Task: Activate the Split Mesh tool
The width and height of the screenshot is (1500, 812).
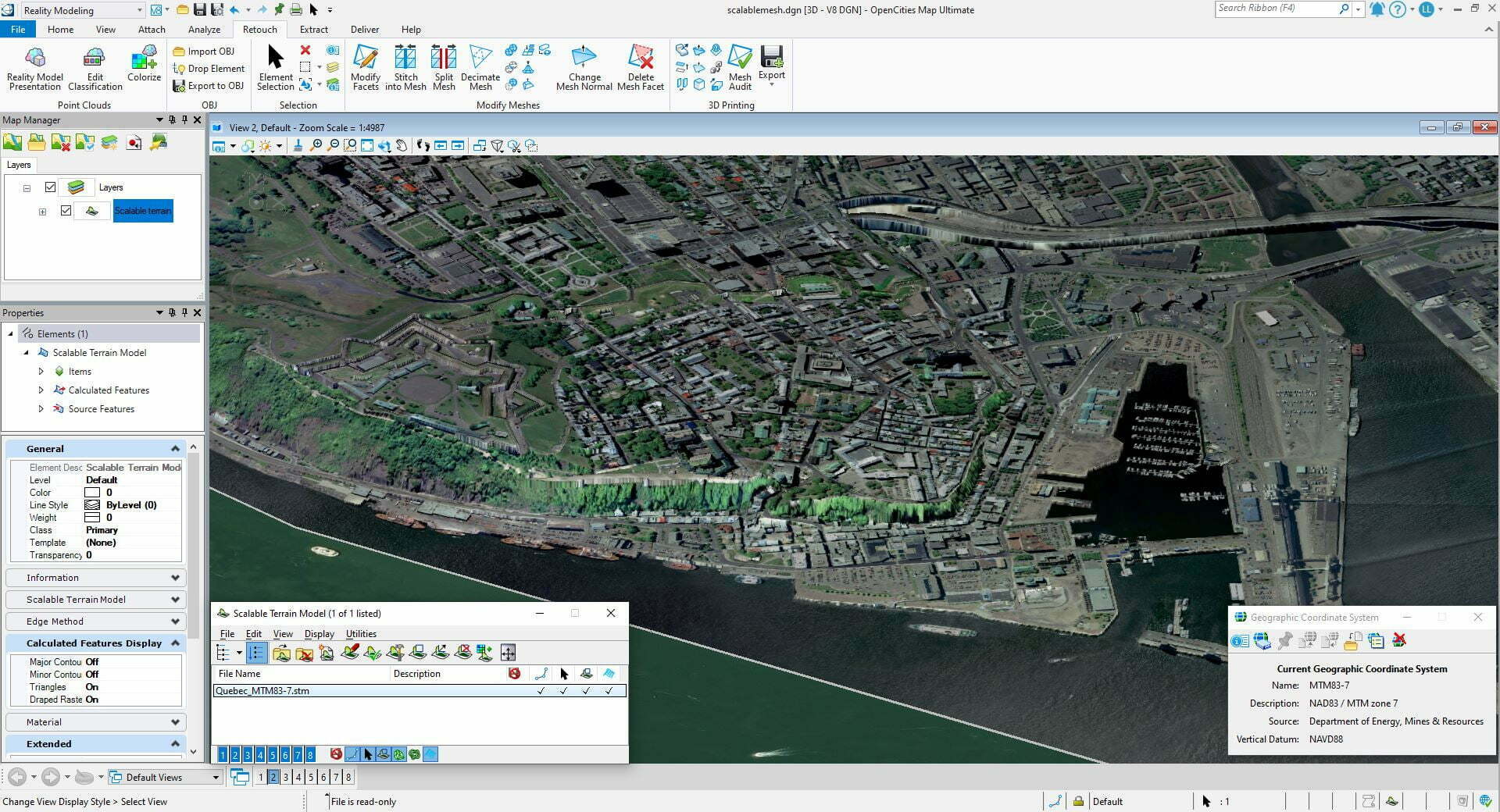Action: [444, 66]
